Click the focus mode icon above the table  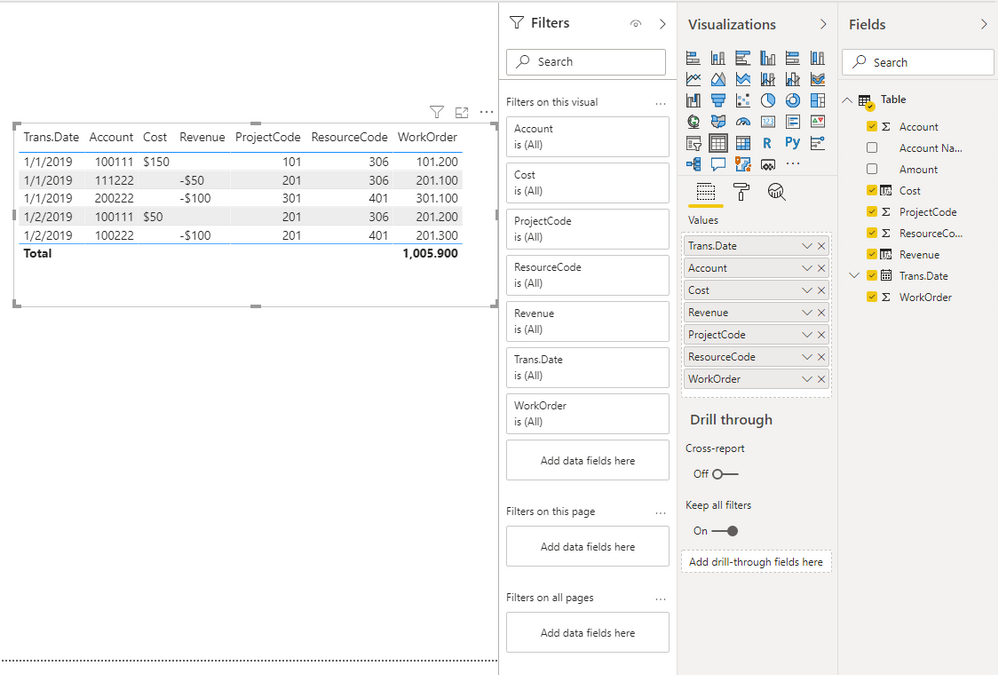[461, 112]
